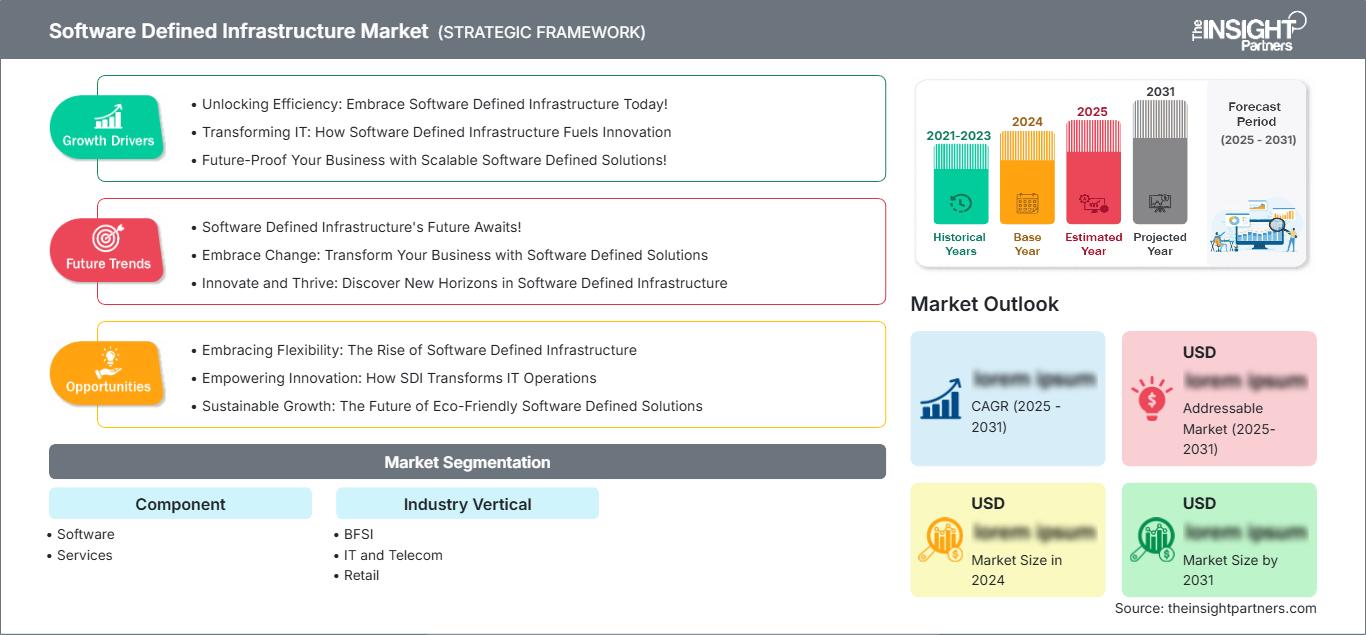The image size is (1366, 635).
Task: Select the Future Trends target icon
Action: tap(106, 238)
